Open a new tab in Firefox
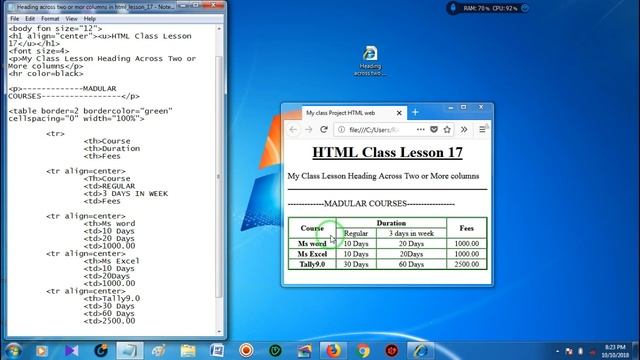The height and width of the screenshot is (360, 640). 415,112
